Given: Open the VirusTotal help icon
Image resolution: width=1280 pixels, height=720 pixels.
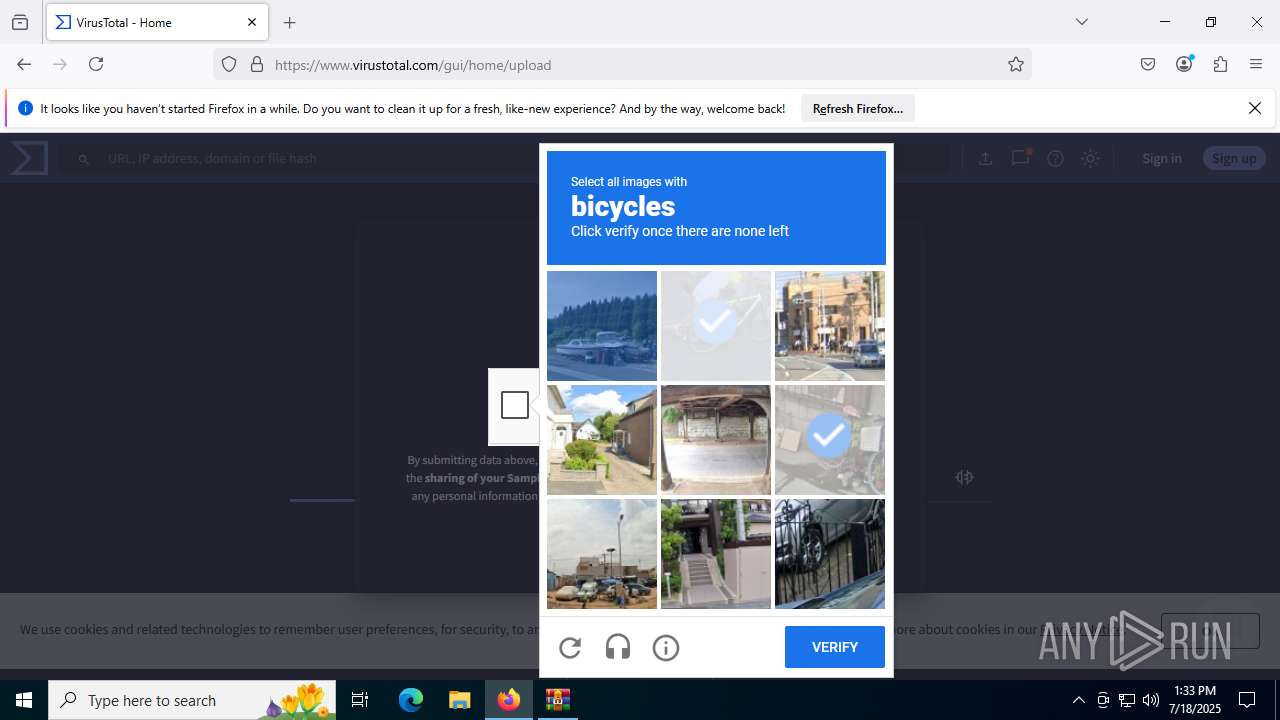Looking at the screenshot, I should tap(1055, 158).
